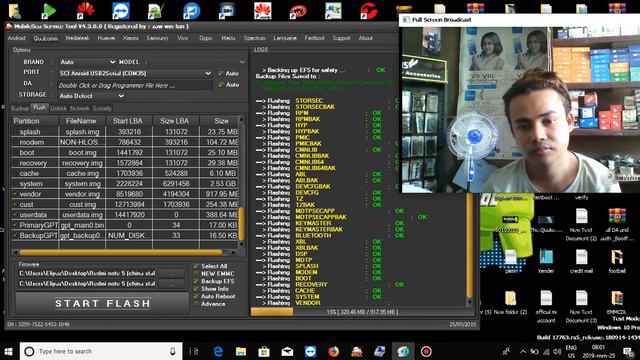Open the MODEL dropdown
This screenshot has width=640, height=360.
[x=197, y=62]
